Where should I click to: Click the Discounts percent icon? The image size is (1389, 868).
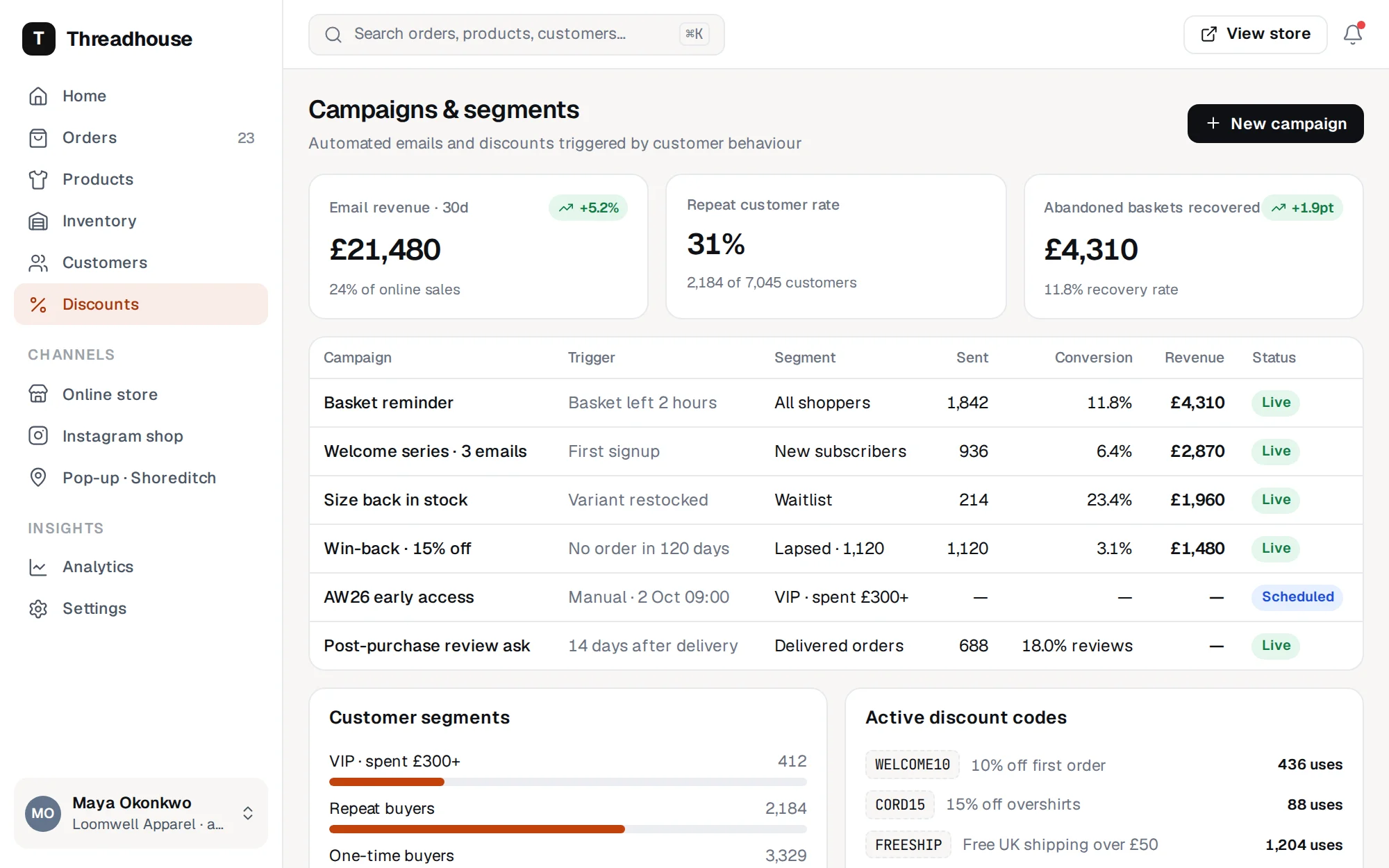(38, 304)
